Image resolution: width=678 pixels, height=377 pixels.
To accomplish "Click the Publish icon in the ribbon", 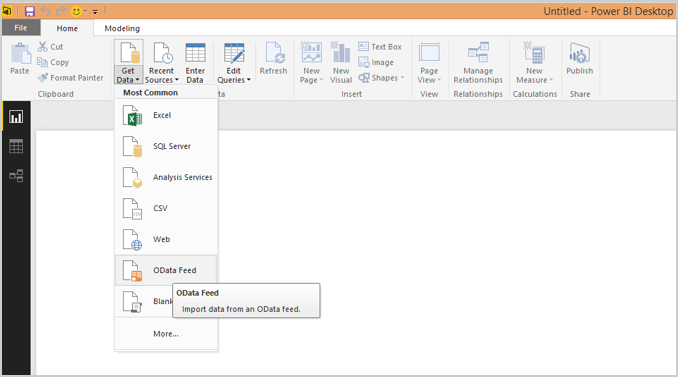I will pyautogui.click(x=579, y=53).
